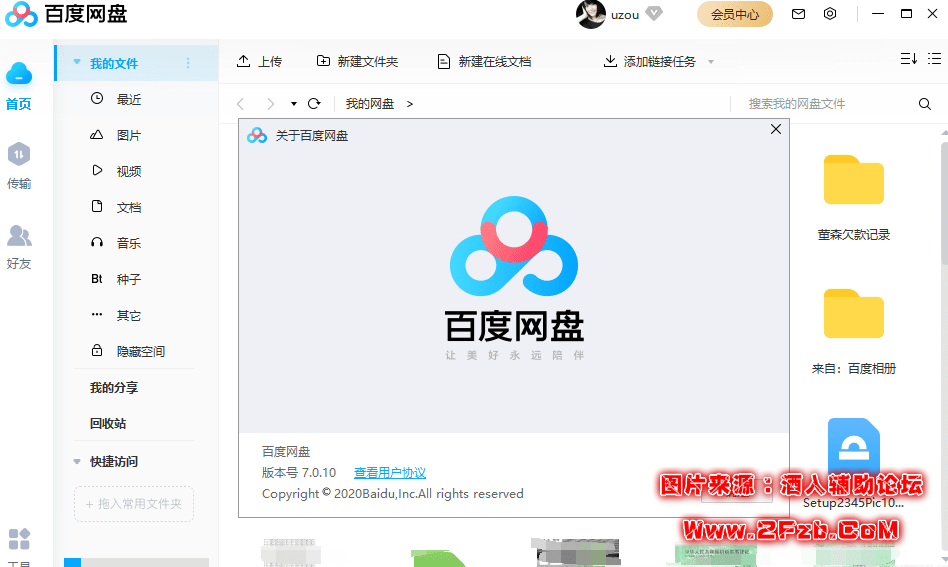The image size is (948, 567).
Task: Switch to list view icon
Action: (934, 59)
